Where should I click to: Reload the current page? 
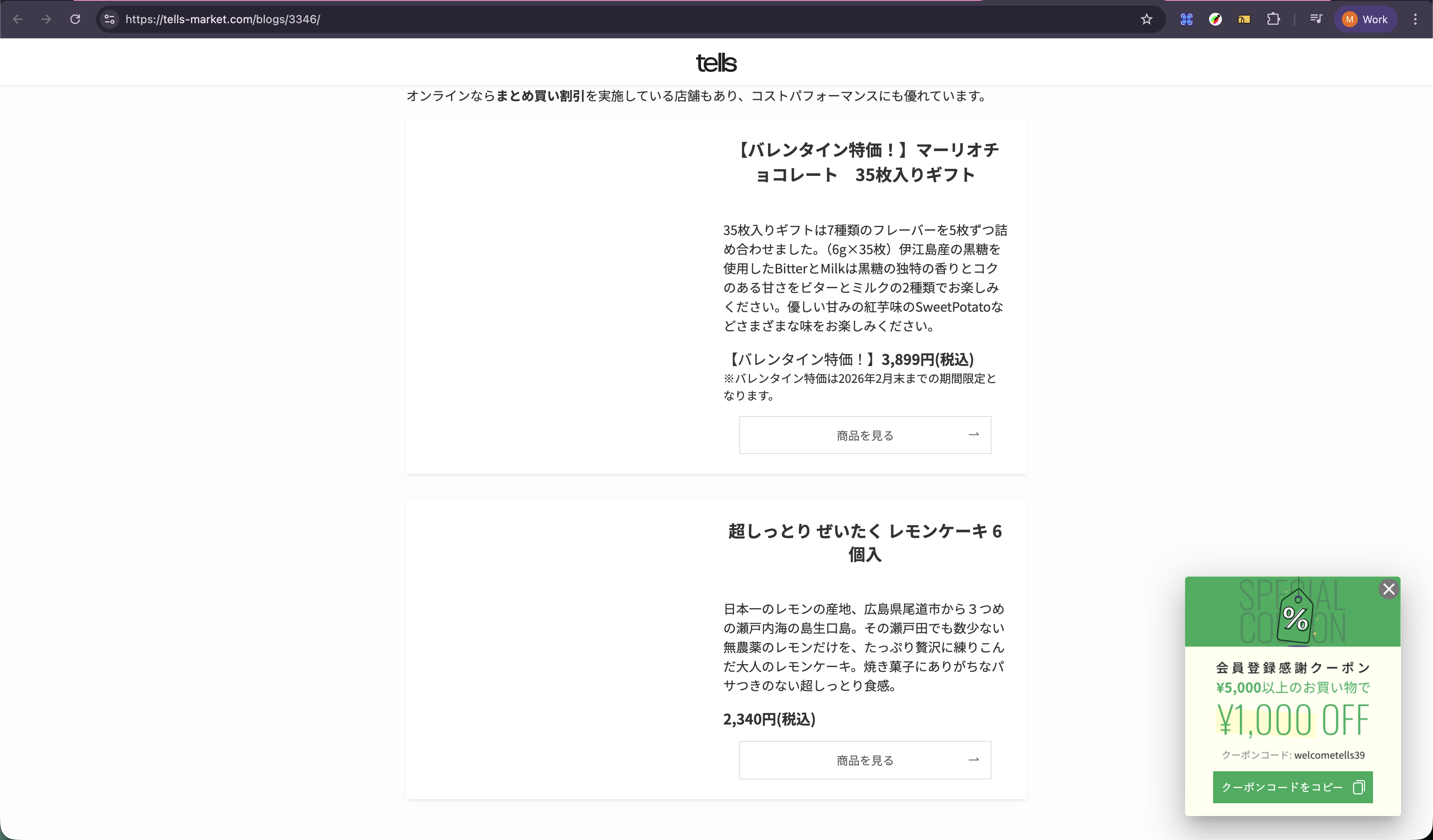coord(75,19)
